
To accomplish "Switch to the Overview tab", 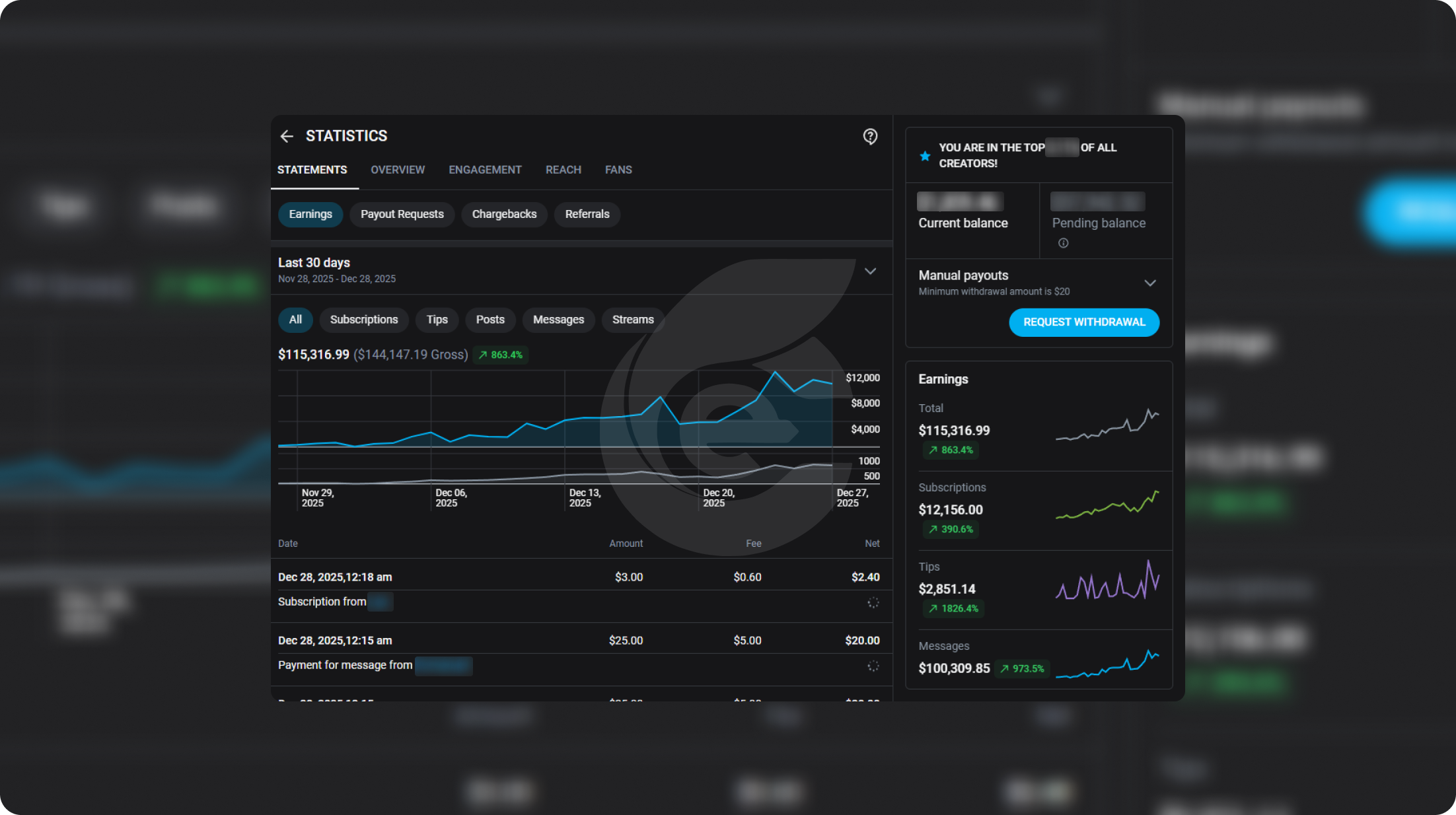I will point(397,170).
